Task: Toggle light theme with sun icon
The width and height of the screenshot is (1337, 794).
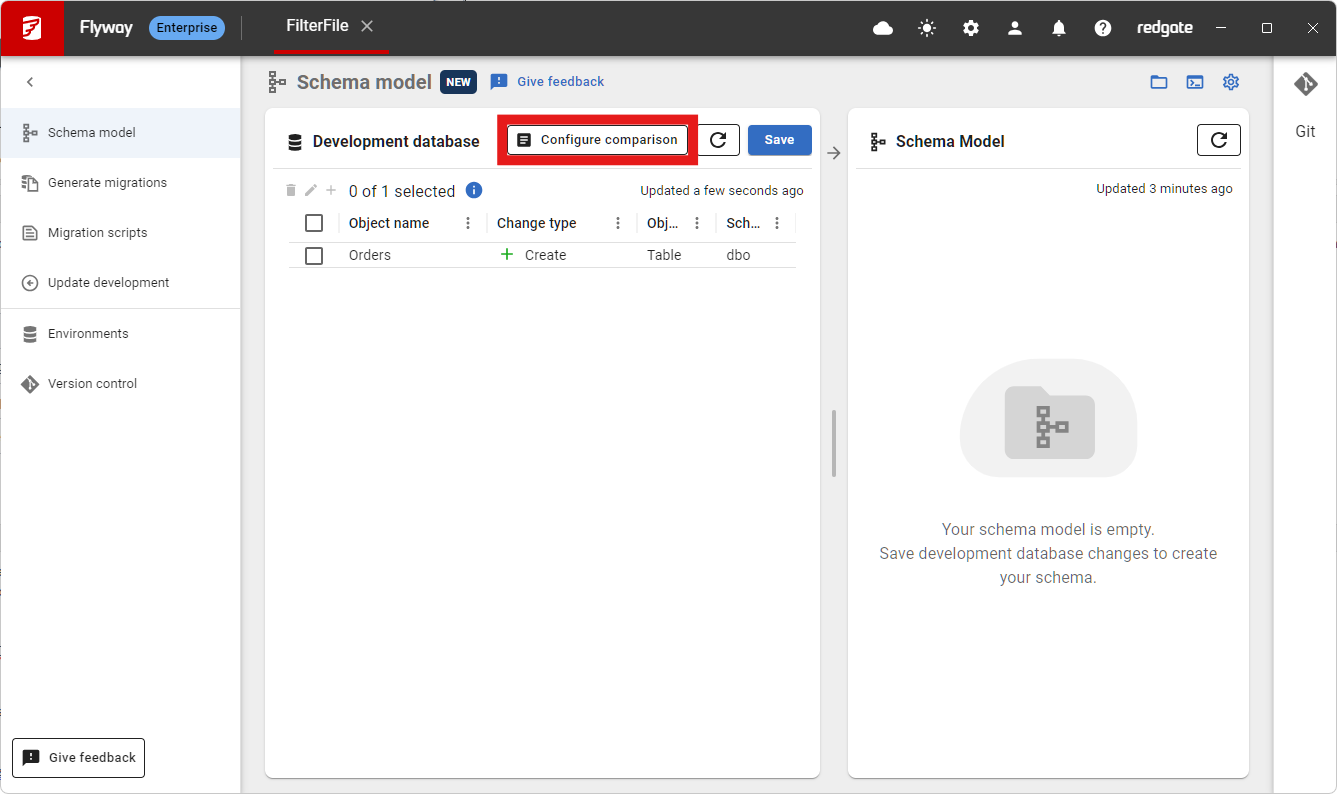Action: pyautogui.click(x=927, y=28)
